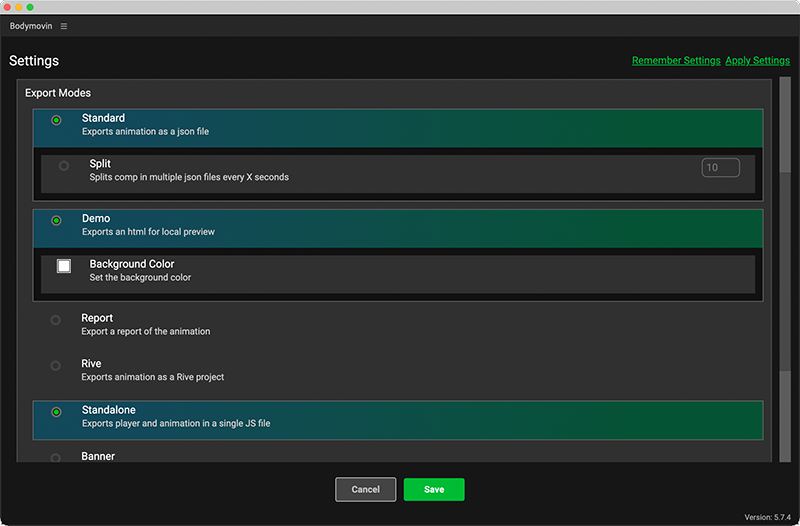The image size is (800, 526).
Task: Click the Split seconds input field
Action: point(720,167)
